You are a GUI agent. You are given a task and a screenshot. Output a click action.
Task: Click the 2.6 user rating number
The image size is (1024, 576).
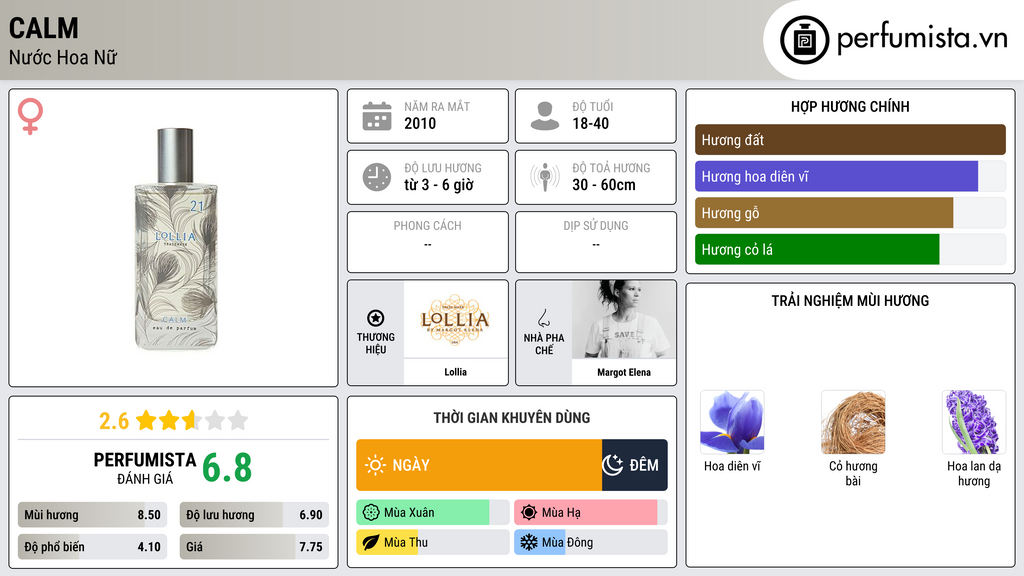pos(114,421)
